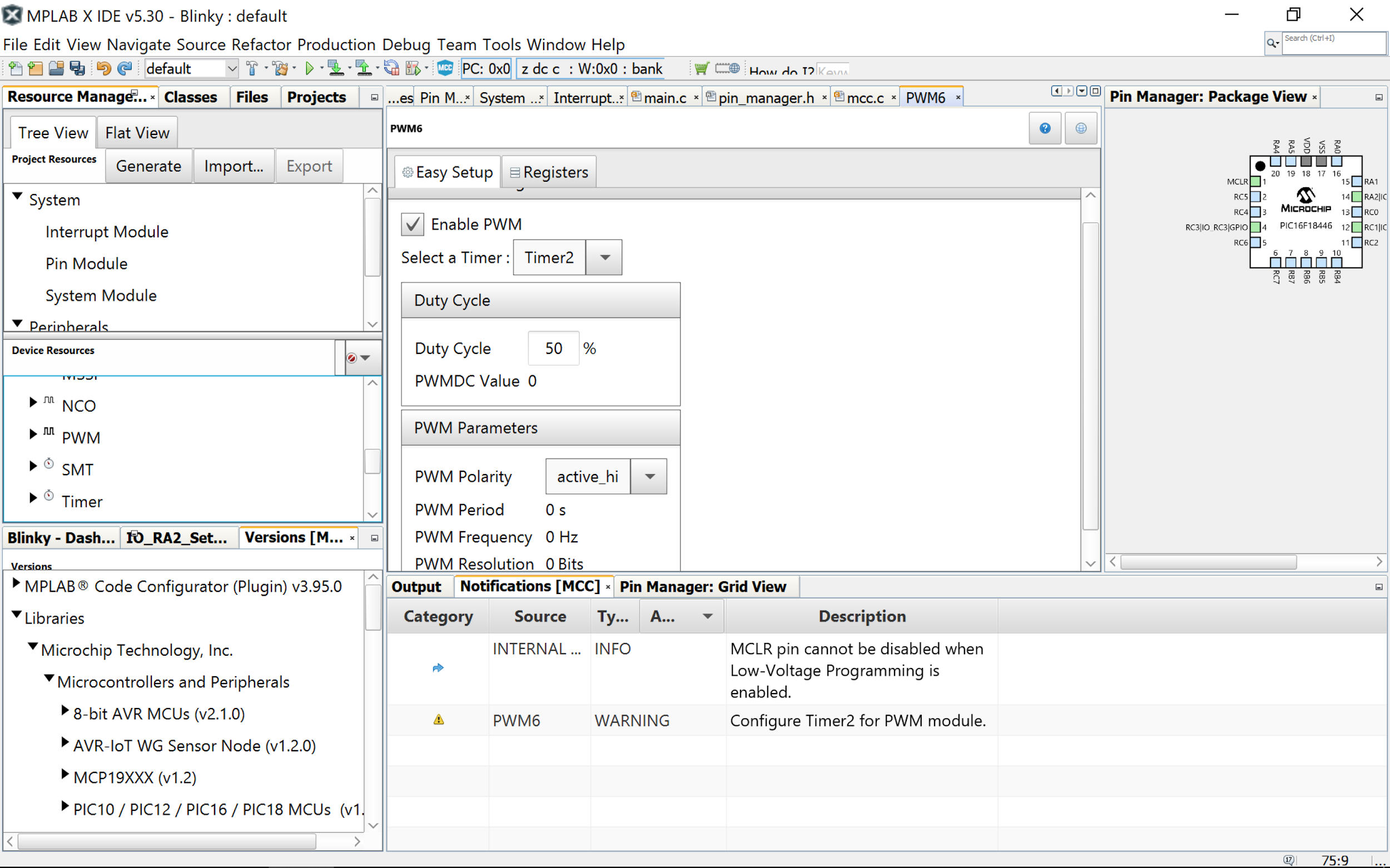Minimize the Resource Management panel
Screen dimensions: 1390x868
375,98
